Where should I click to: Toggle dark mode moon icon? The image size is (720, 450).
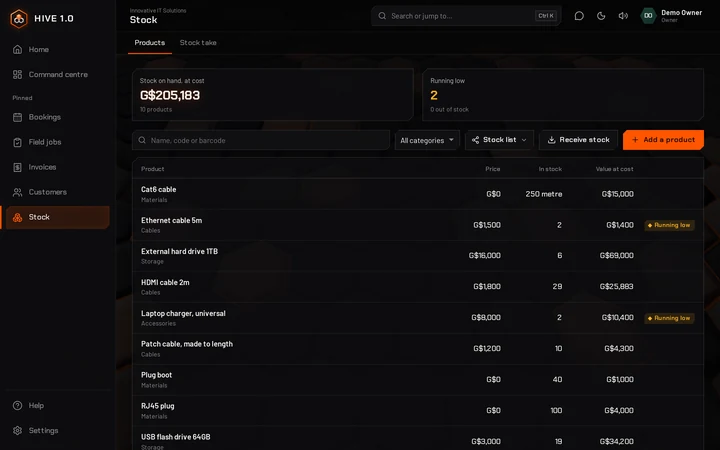pos(601,16)
